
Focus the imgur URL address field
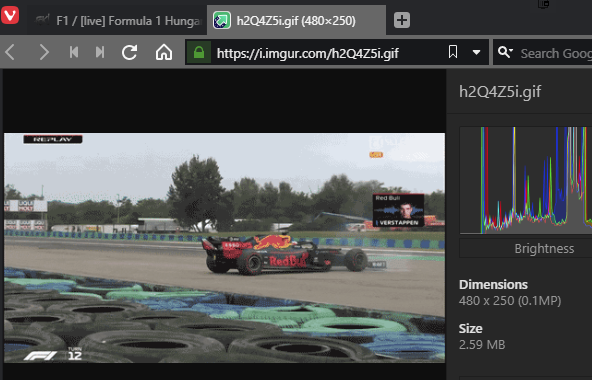328,53
